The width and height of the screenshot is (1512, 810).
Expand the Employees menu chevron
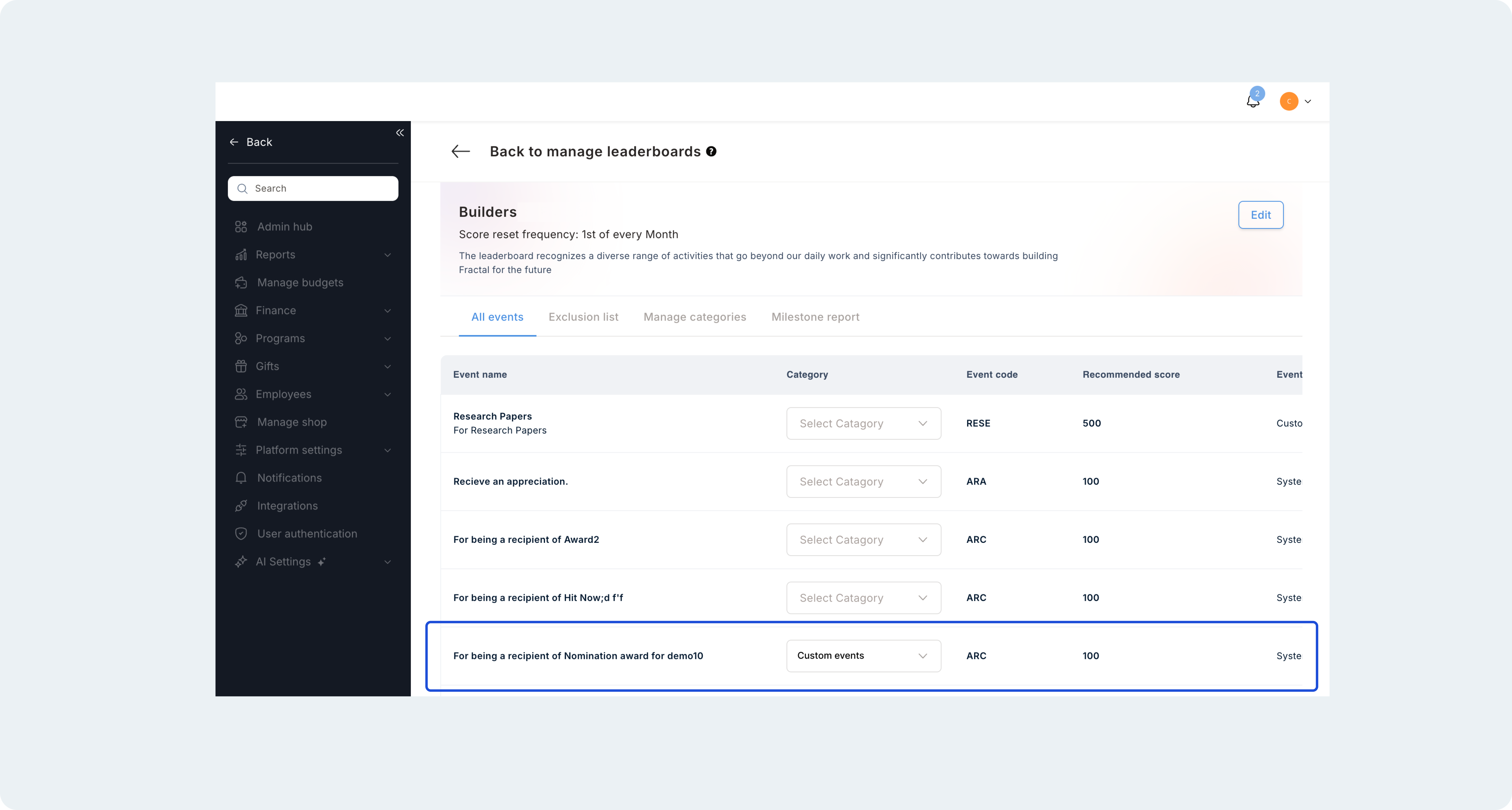387,395
